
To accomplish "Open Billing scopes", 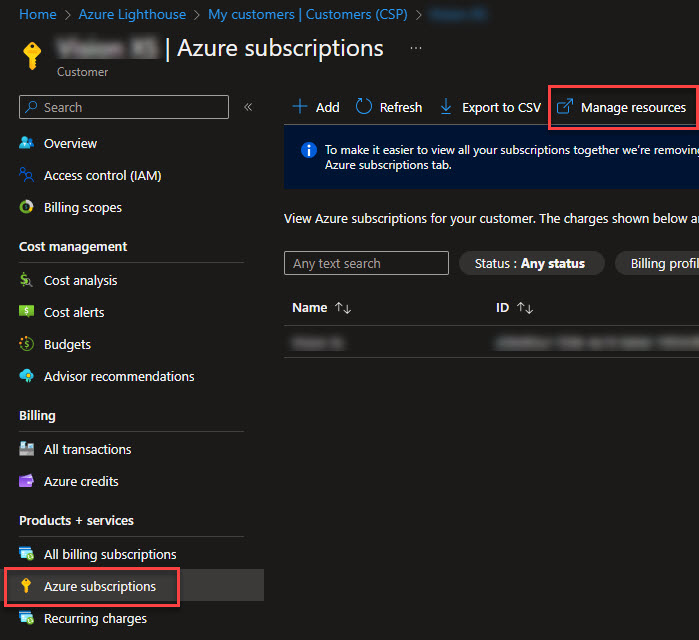I will point(82,208).
